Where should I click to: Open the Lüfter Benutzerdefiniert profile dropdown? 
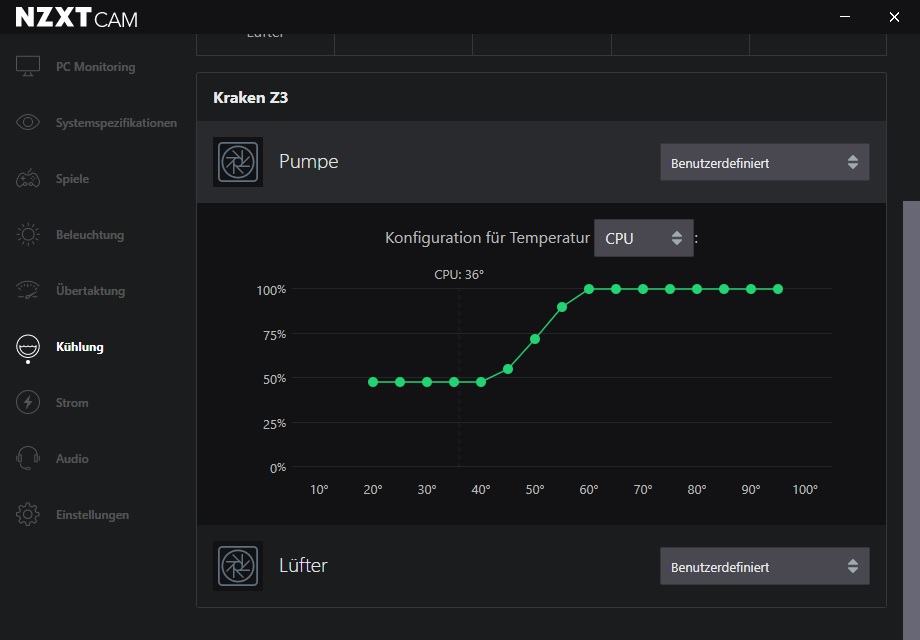(765, 566)
